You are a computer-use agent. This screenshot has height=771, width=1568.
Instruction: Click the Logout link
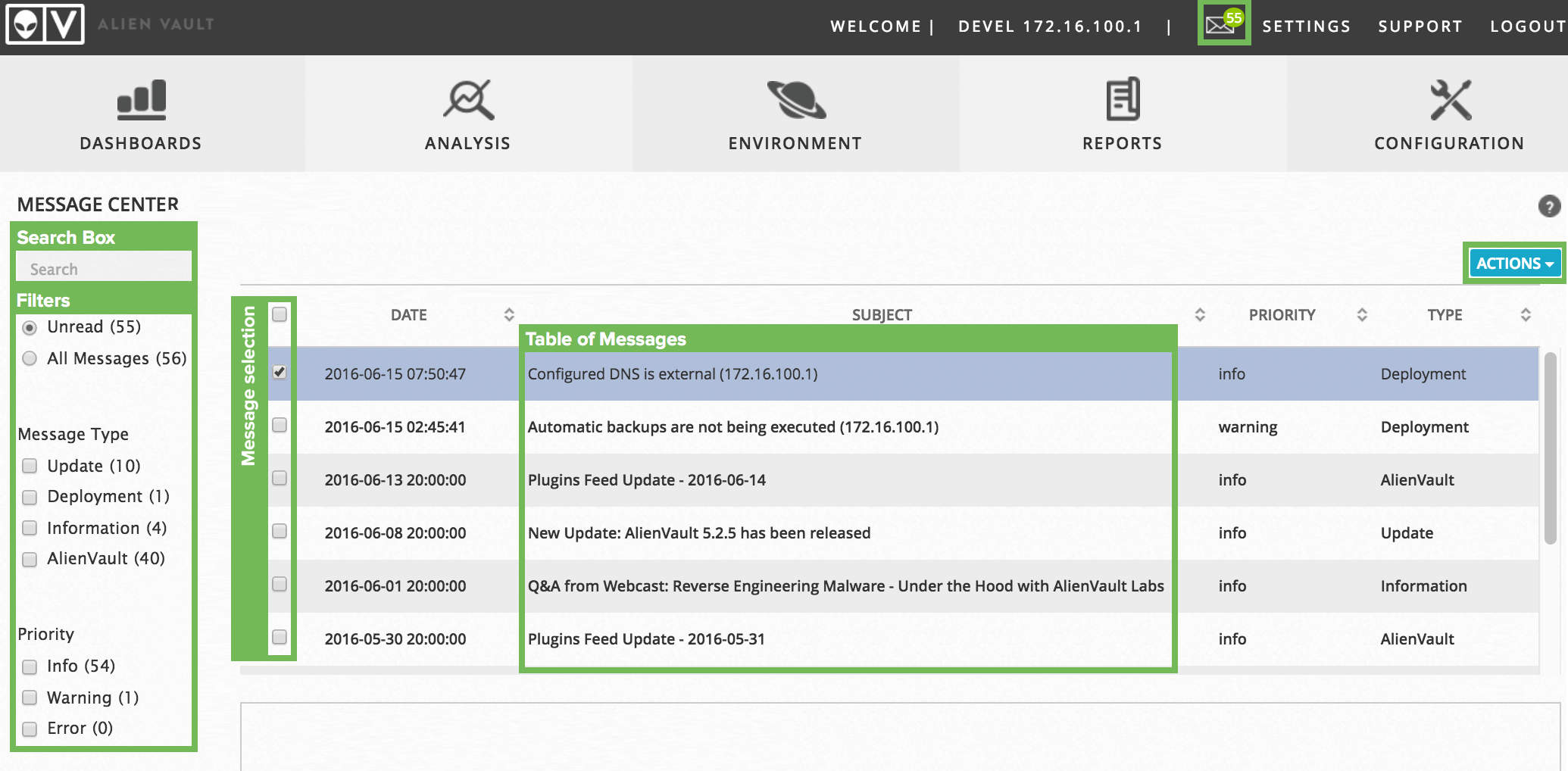1528,27
